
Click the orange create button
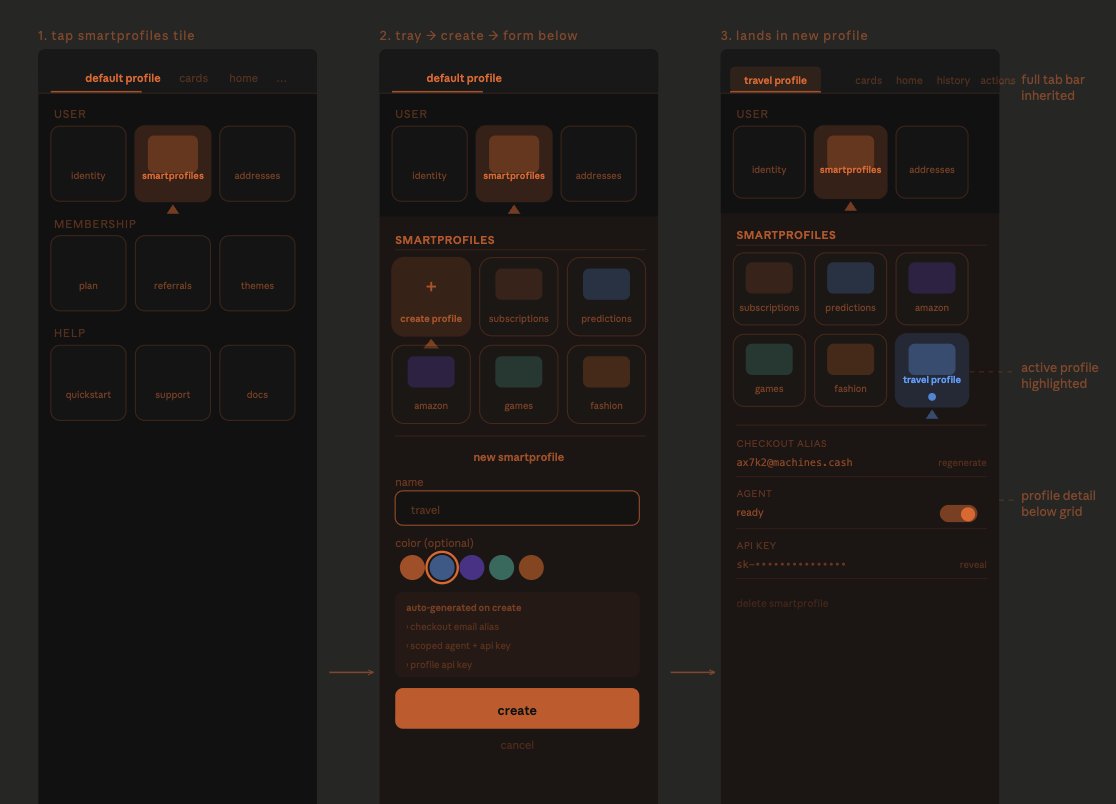(x=517, y=709)
